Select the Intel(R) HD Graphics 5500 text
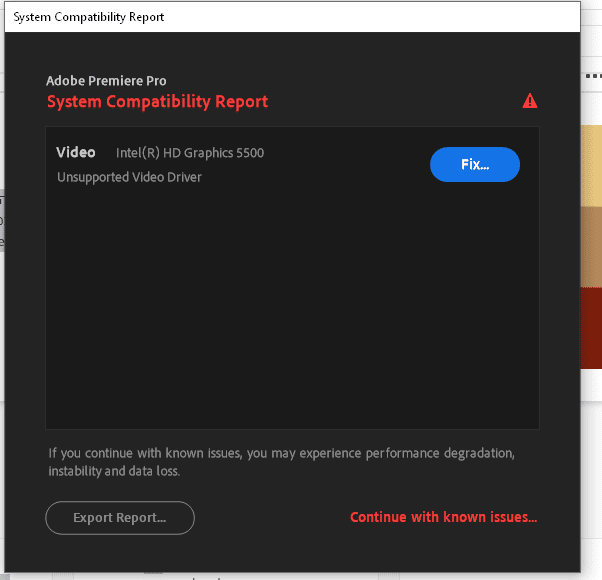602x580 pixels. pyautogui.click(x=190, y=153)
